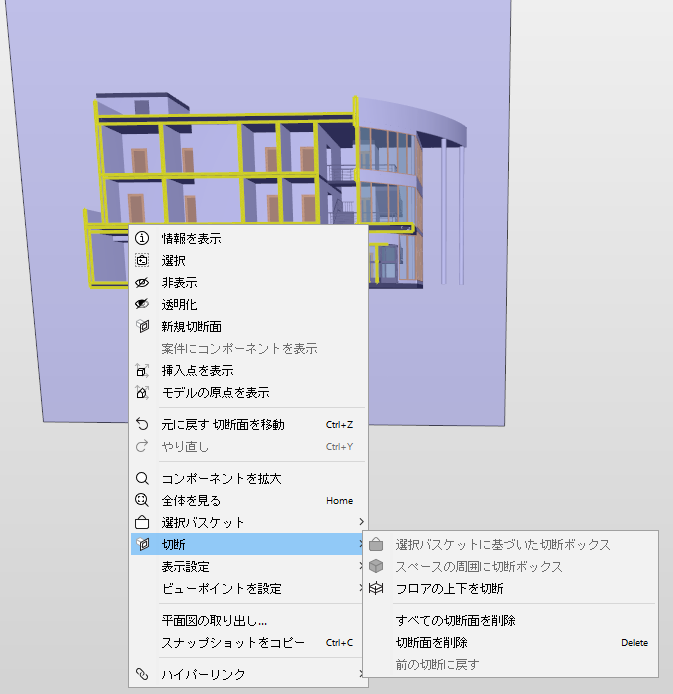Click the model origin icon beside モデルの原点を表示

(x=142, y=392)
